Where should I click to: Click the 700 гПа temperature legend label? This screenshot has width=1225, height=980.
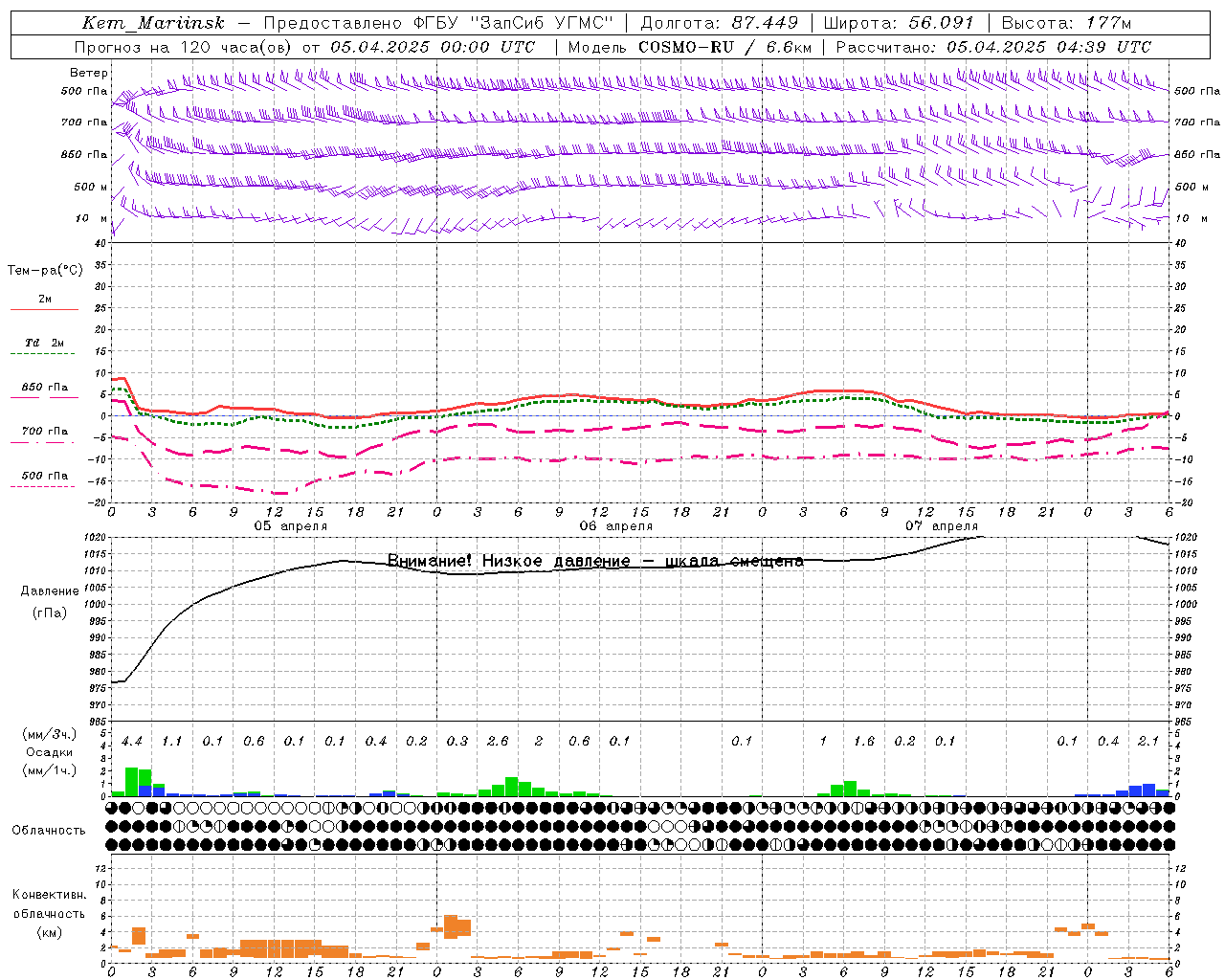(x=45, y=432)
